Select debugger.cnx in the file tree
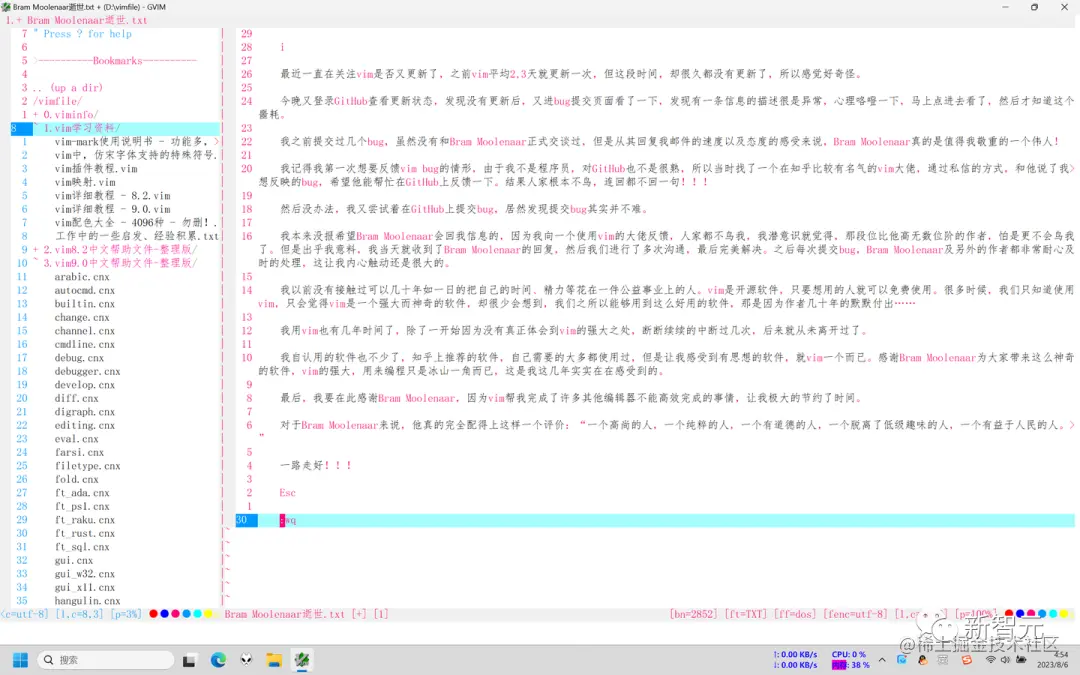Screen dimensions: 1080x675 point(87,371)
